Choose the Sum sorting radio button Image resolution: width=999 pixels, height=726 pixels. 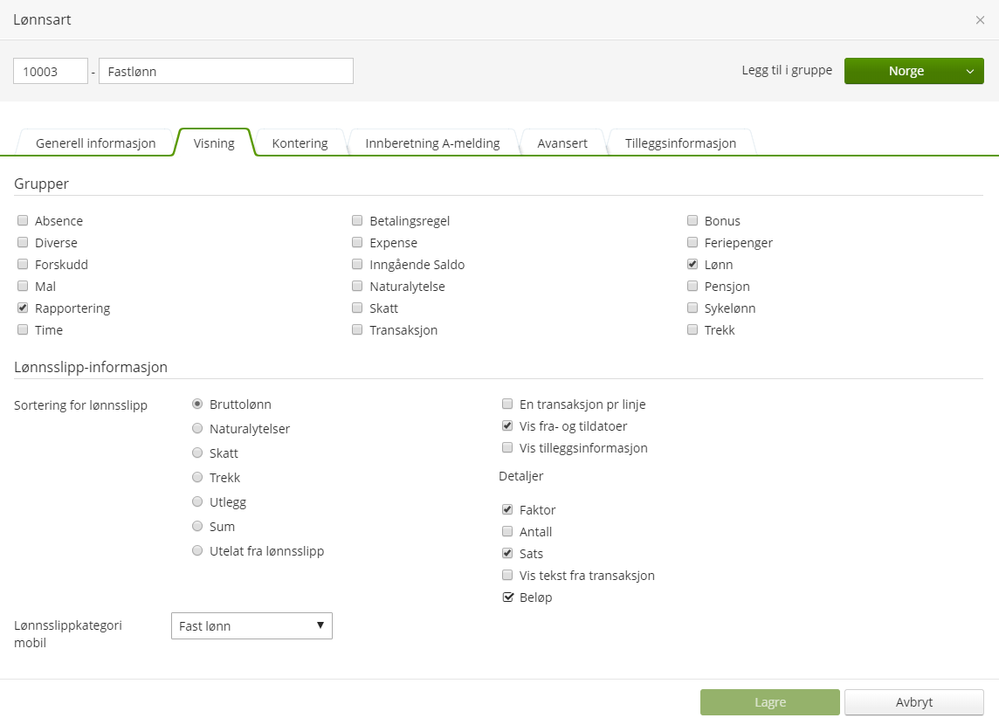[198, 526]
